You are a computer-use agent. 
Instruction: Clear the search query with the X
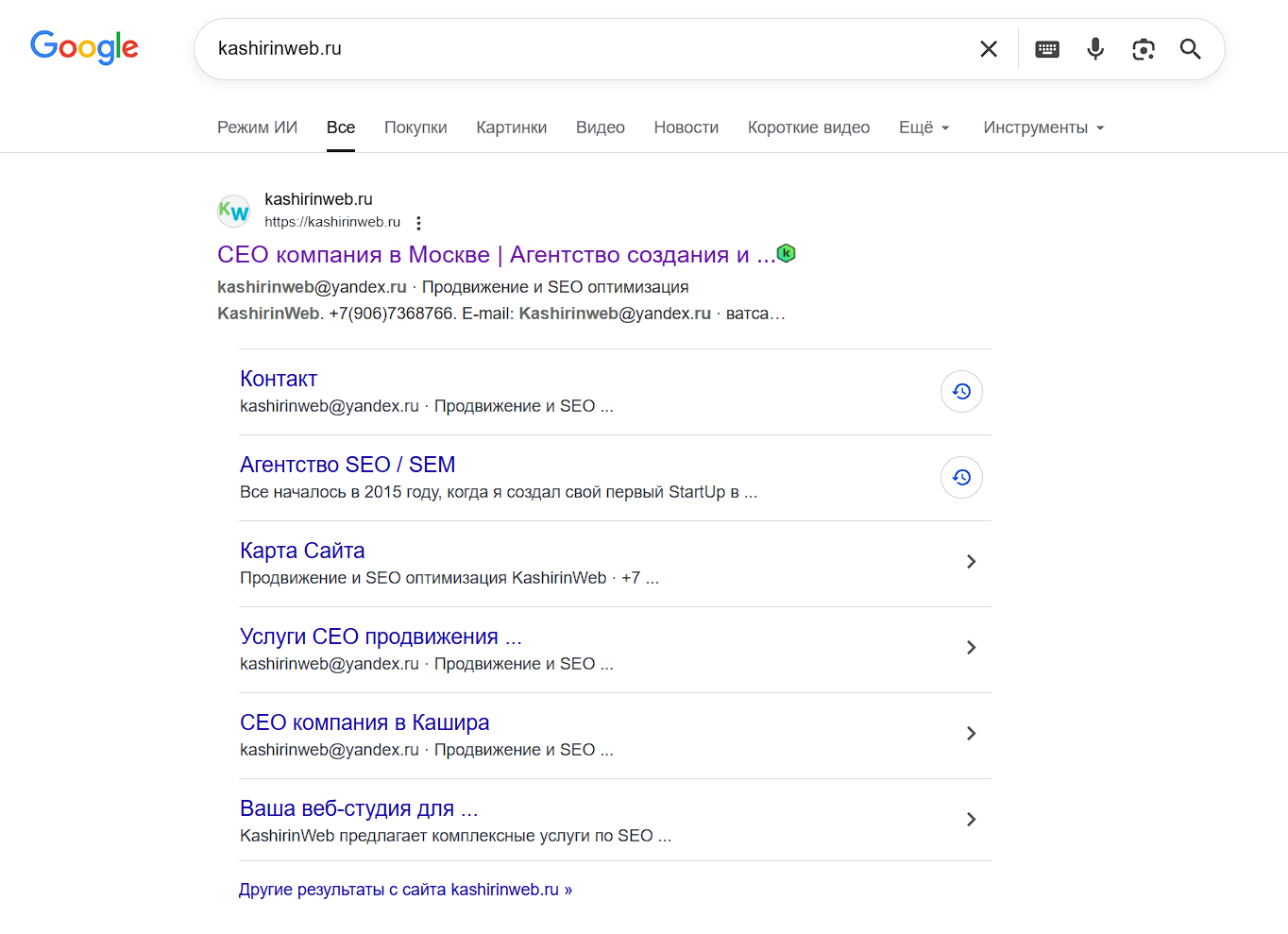(x=988, y=48)
